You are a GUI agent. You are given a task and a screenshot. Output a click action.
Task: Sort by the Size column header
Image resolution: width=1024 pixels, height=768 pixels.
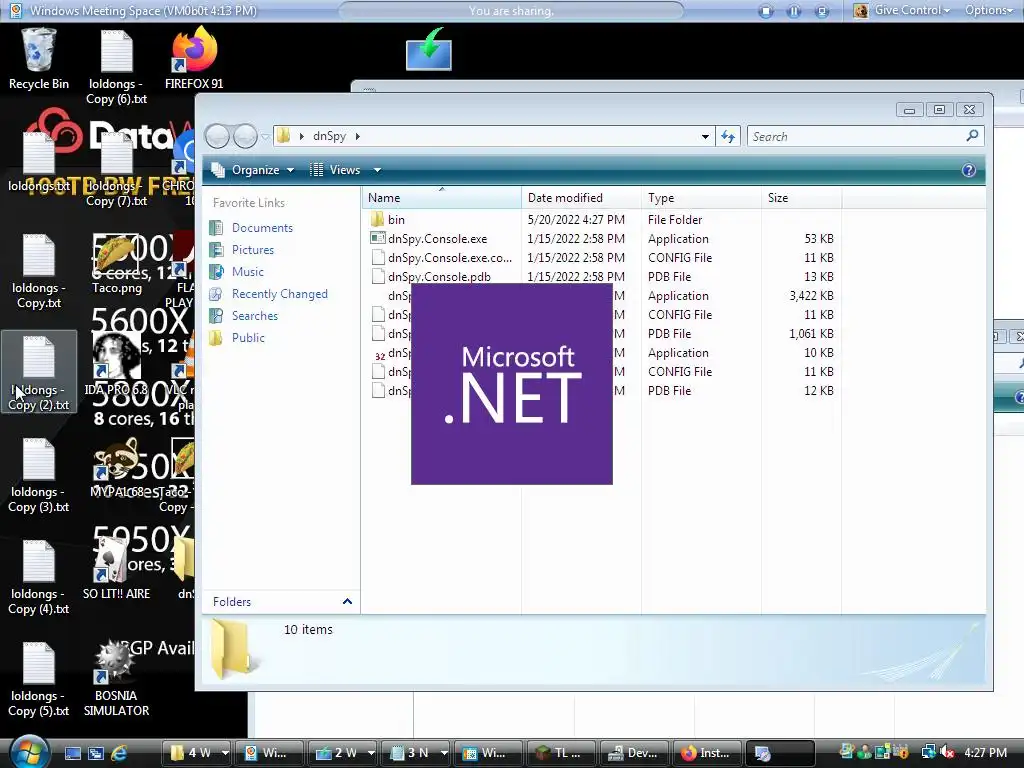coord(801,198)
